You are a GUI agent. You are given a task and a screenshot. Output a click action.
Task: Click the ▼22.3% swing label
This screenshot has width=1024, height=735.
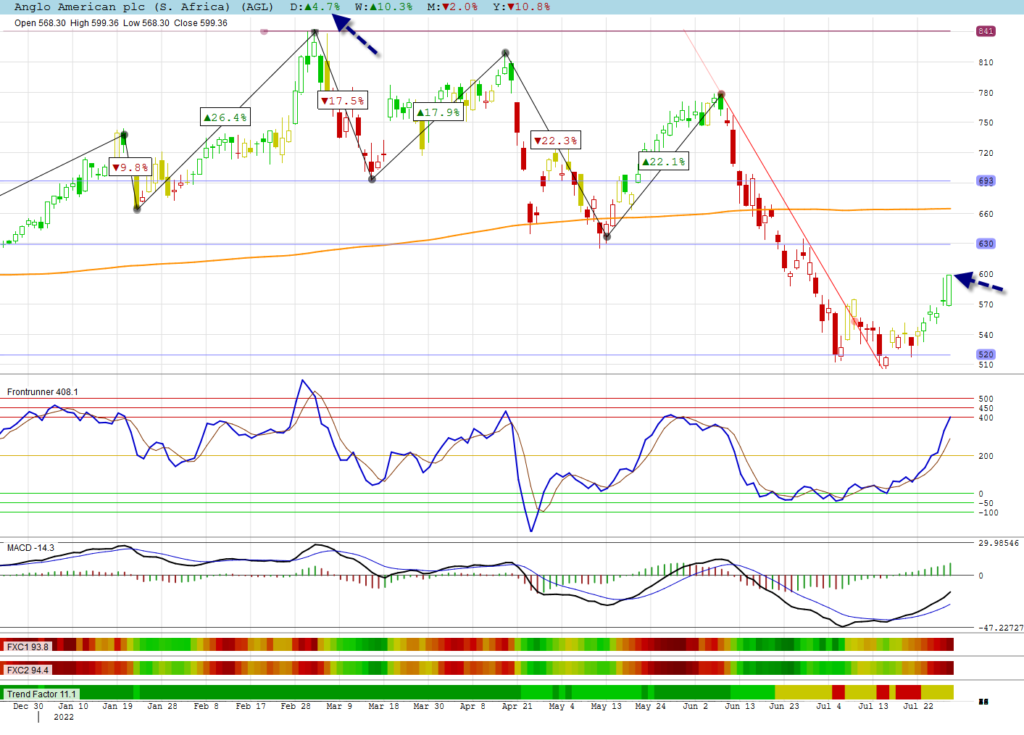[x=556, y=140]
